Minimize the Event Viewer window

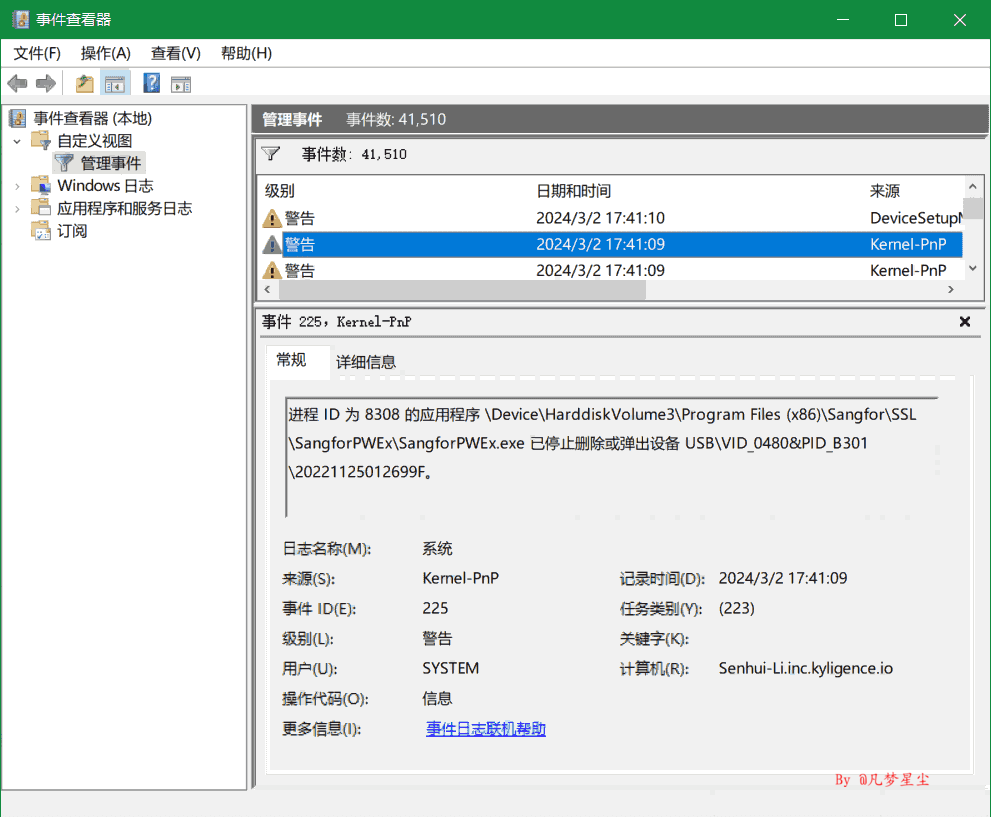click(x=842, y=20)
